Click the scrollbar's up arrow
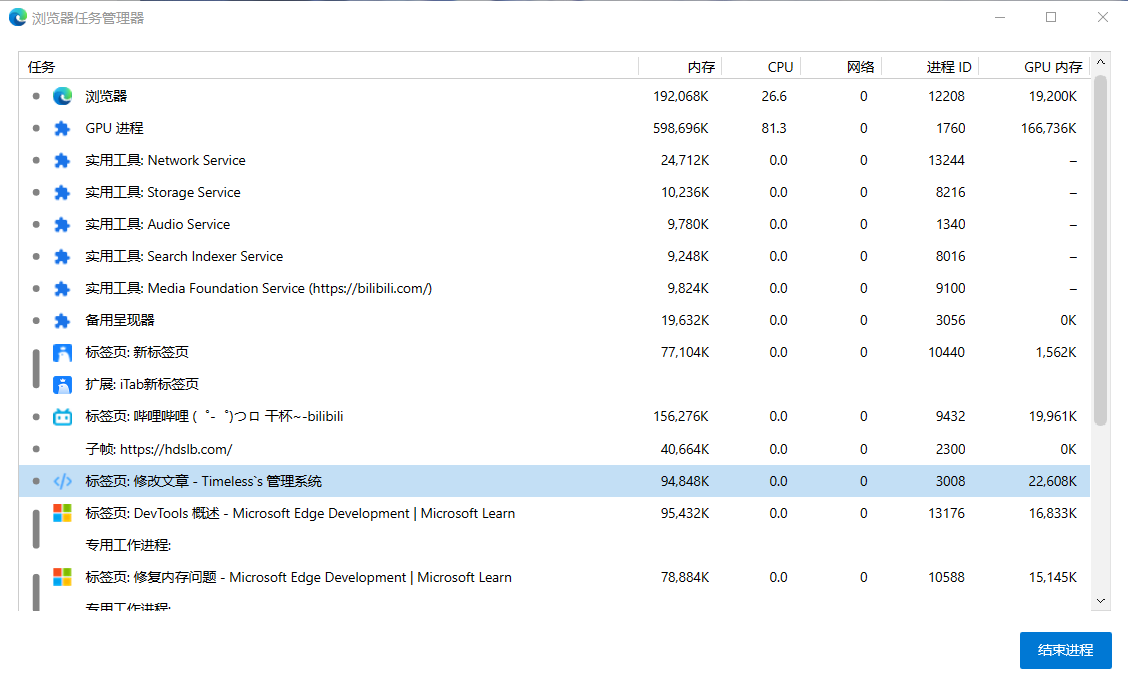The image size is (1128, 685). 1101,63
